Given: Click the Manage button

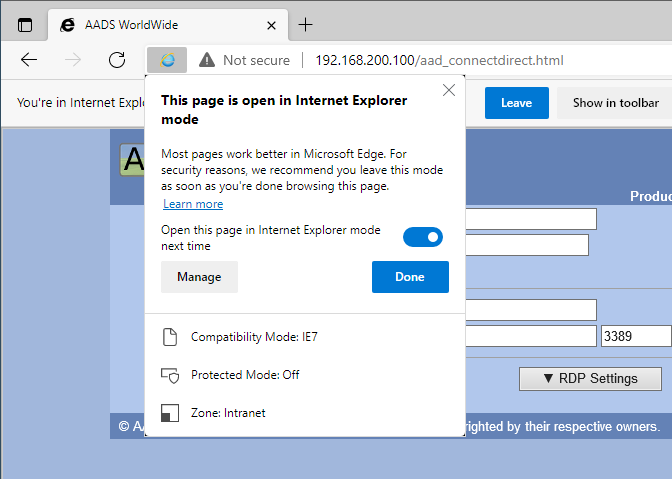Looking at the screenshot, I should [x=199, y=277].
